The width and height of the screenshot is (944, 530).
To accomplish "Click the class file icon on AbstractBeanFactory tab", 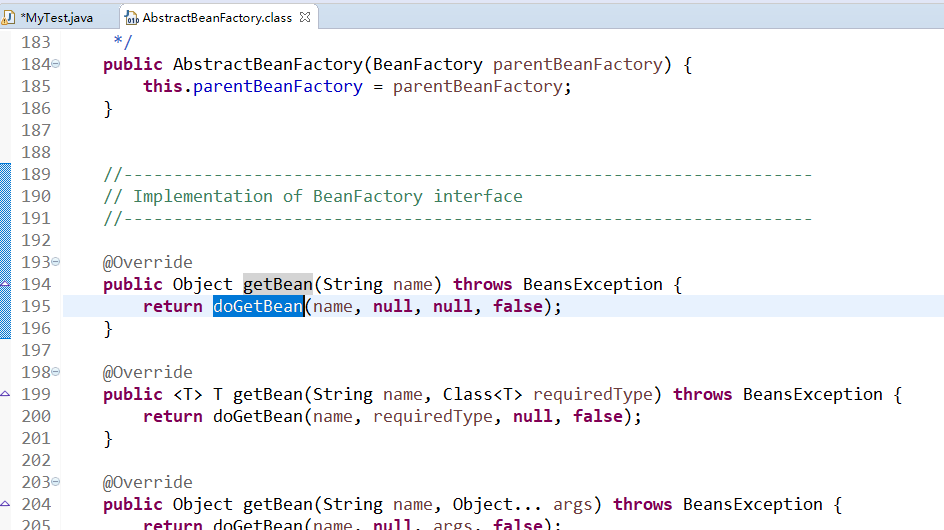I will click(131, 18).
